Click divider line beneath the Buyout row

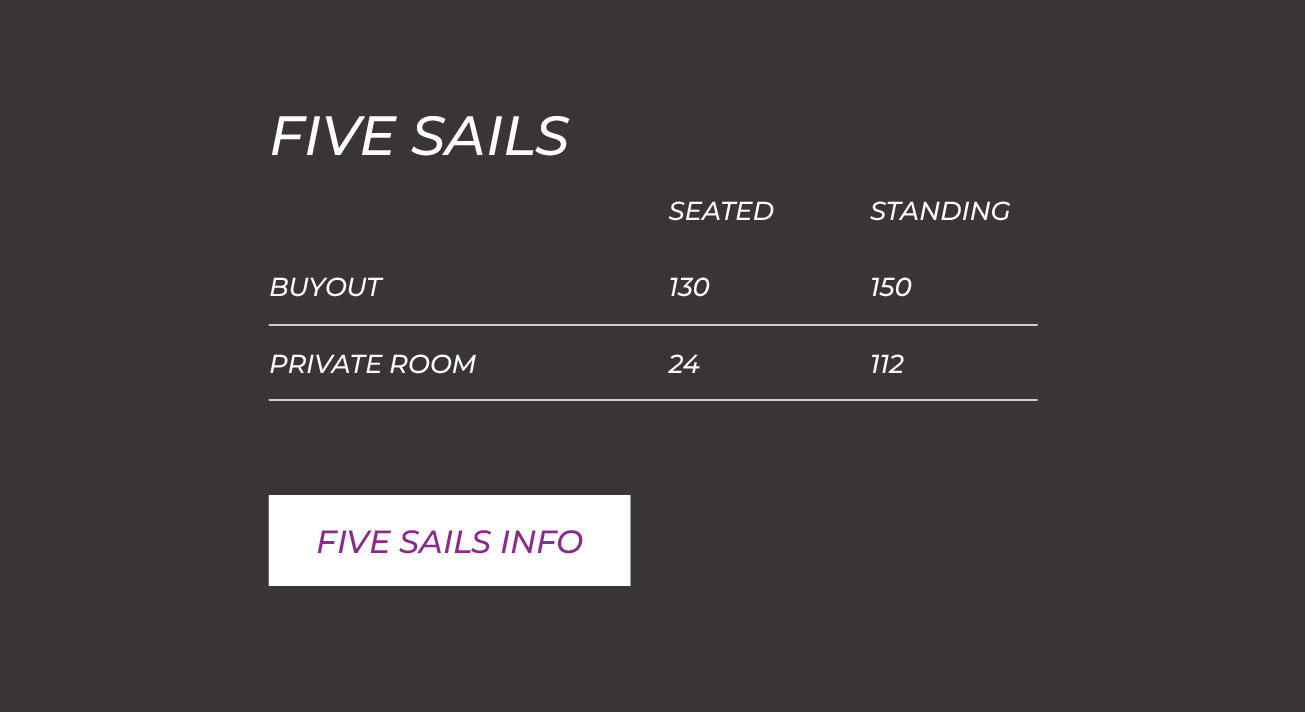pos(652,325)
